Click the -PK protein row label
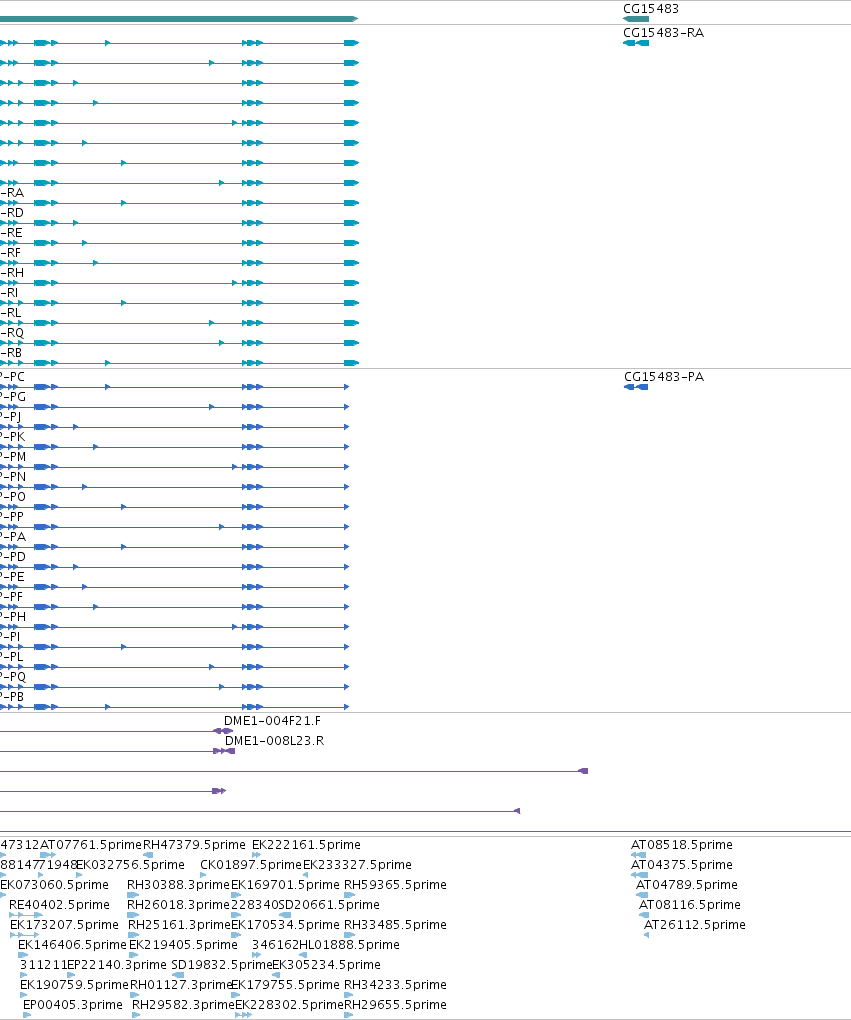 point(12,437)
